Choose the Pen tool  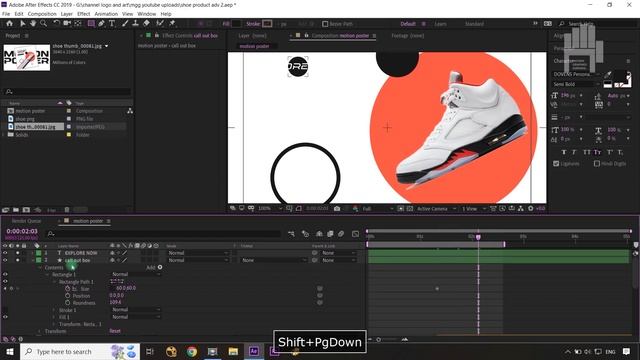[x=101, y=24]
